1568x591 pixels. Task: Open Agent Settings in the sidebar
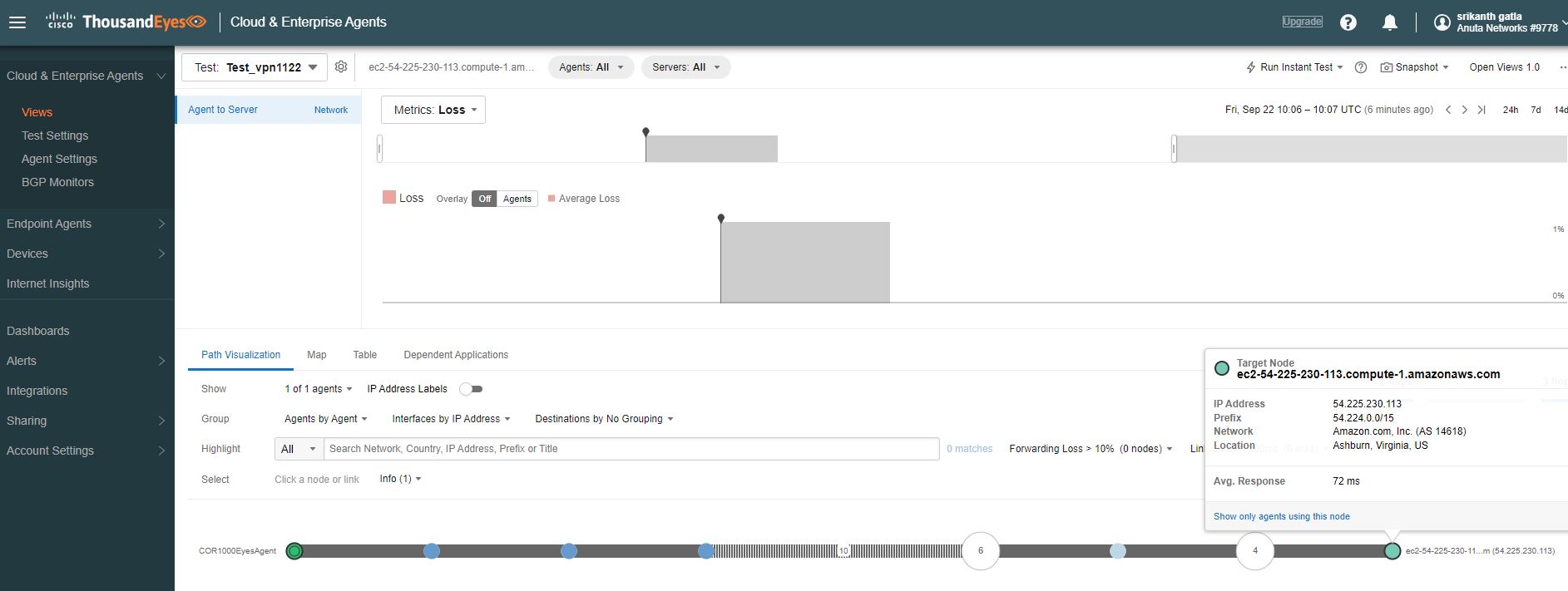[59, 159]
